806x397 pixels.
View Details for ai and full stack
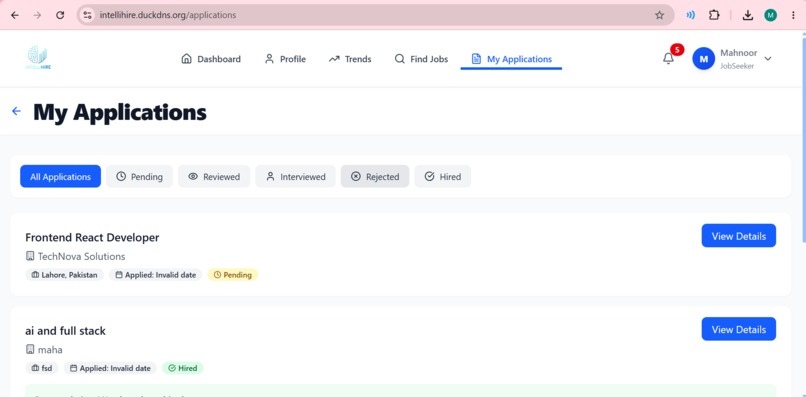pyautogui.click(x=739, y=329)
